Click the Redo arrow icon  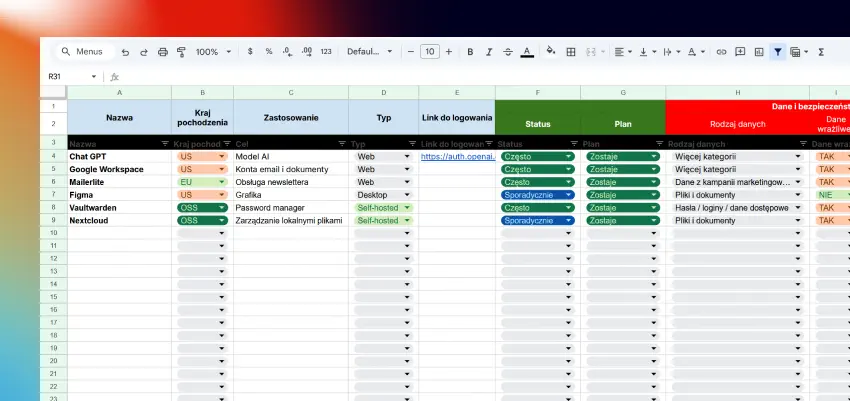(x=144, y=52)
